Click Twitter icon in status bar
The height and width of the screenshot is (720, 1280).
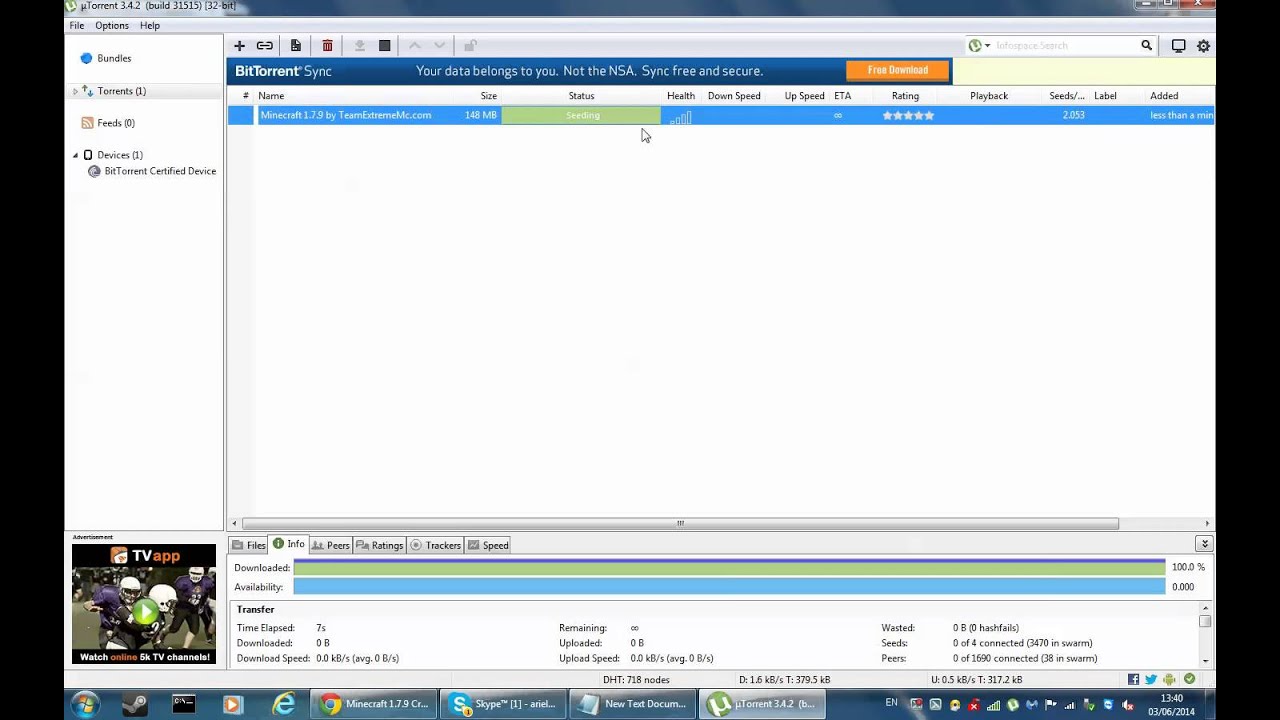[1151, 680]
